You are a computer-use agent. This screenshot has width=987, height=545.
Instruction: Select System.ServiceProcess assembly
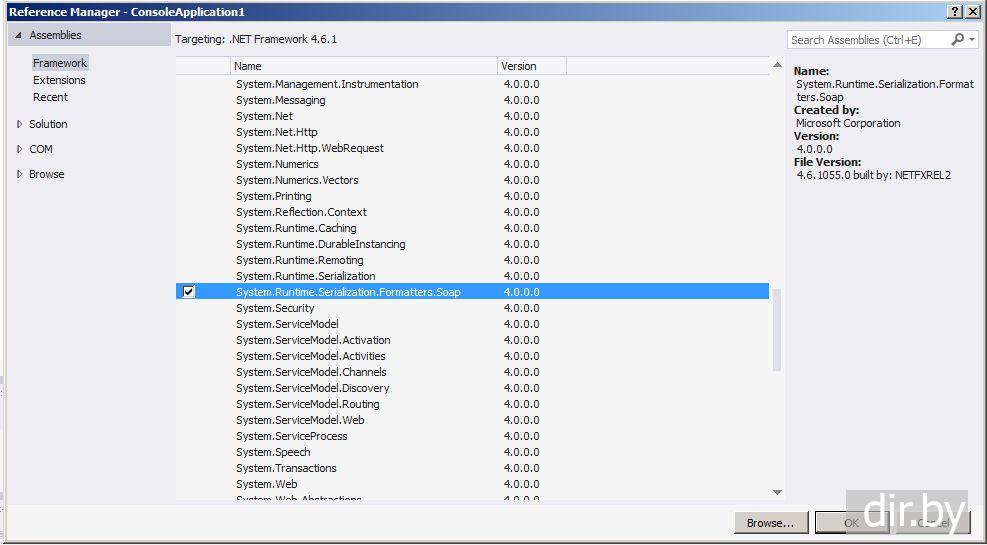472,436
